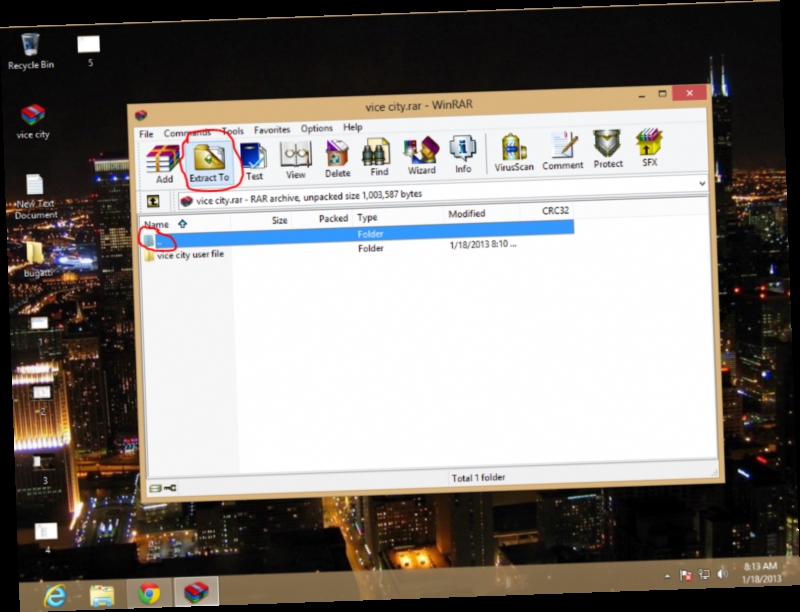Screen dimensions: 800x612
Task: Select the bugatti folder on desktop
Action: pos(36,259)
